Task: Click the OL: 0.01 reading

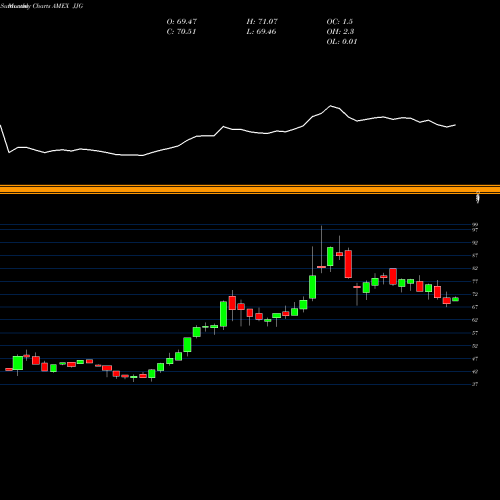Action: (342, 42)
